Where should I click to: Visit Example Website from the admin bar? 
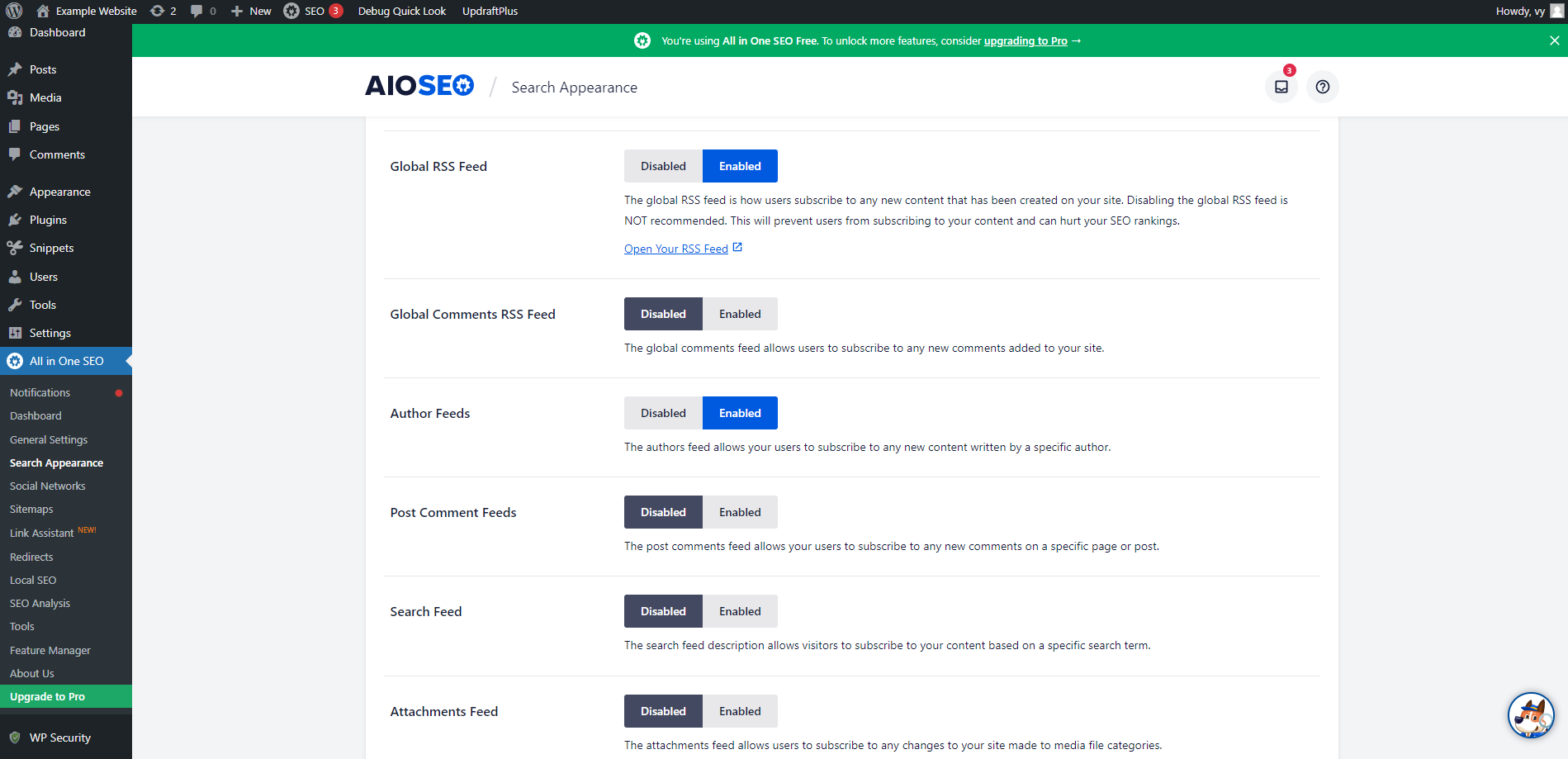pyautogui.click(x=88, y=11)
